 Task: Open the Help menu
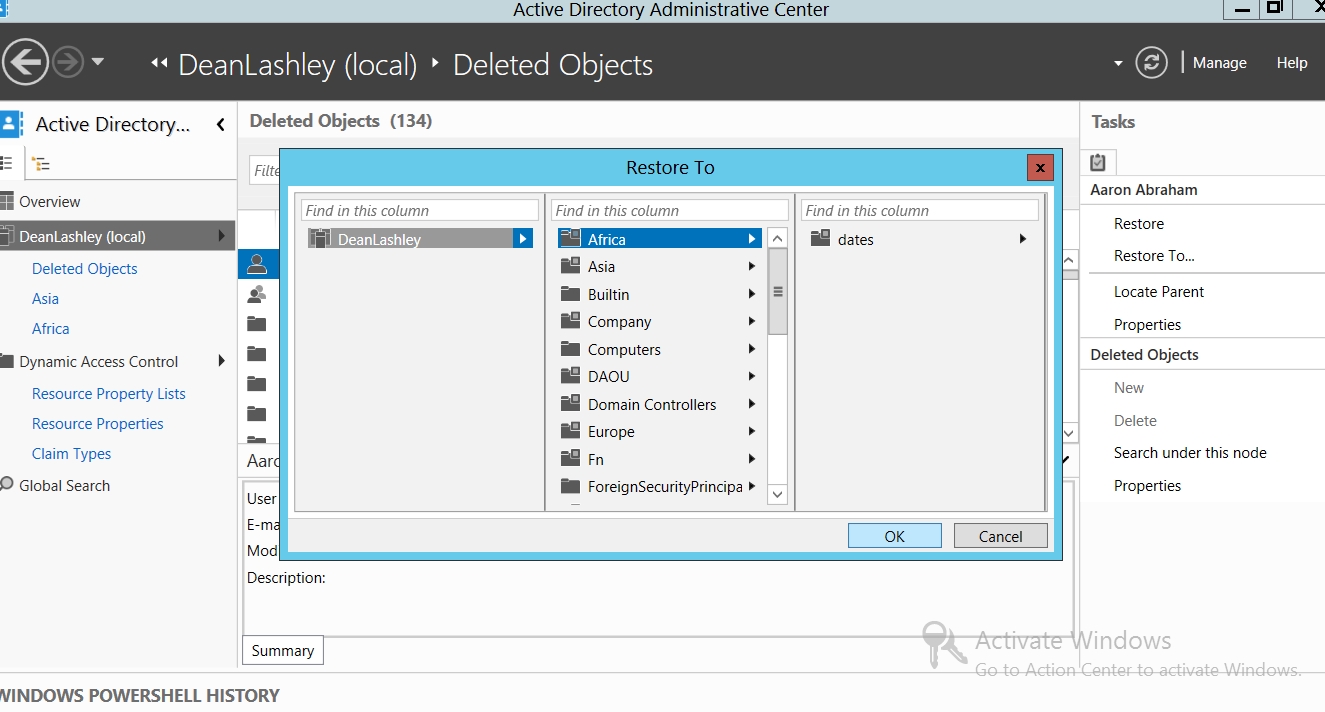1291,63
